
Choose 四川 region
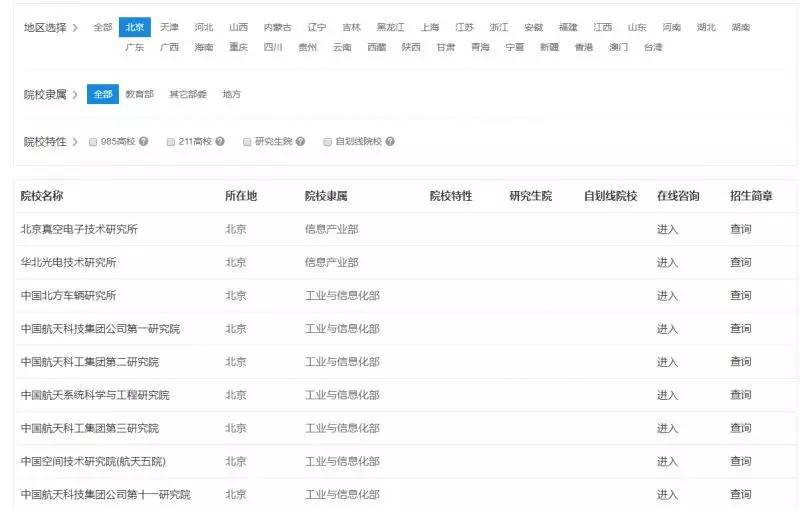tap(273, 47)
